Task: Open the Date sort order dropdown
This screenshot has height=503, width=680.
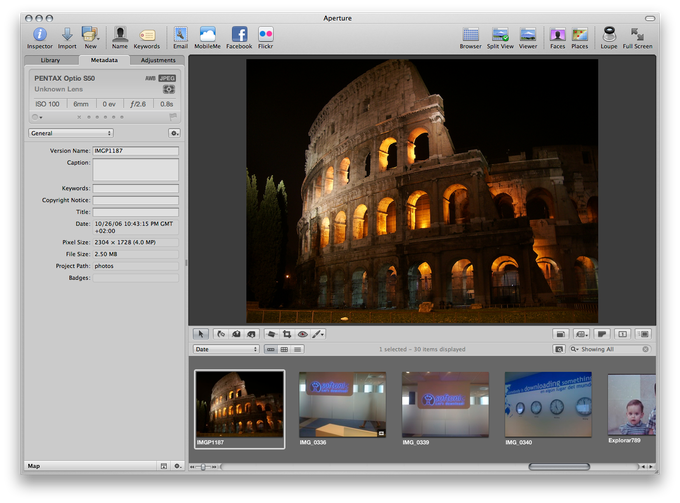Action: [x=226, y=349]
